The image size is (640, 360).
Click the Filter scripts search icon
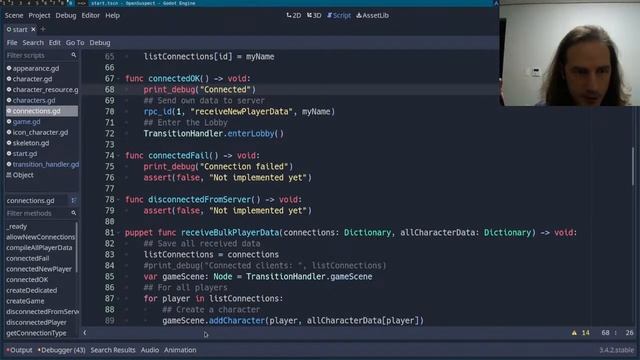(x=74, y=55)
